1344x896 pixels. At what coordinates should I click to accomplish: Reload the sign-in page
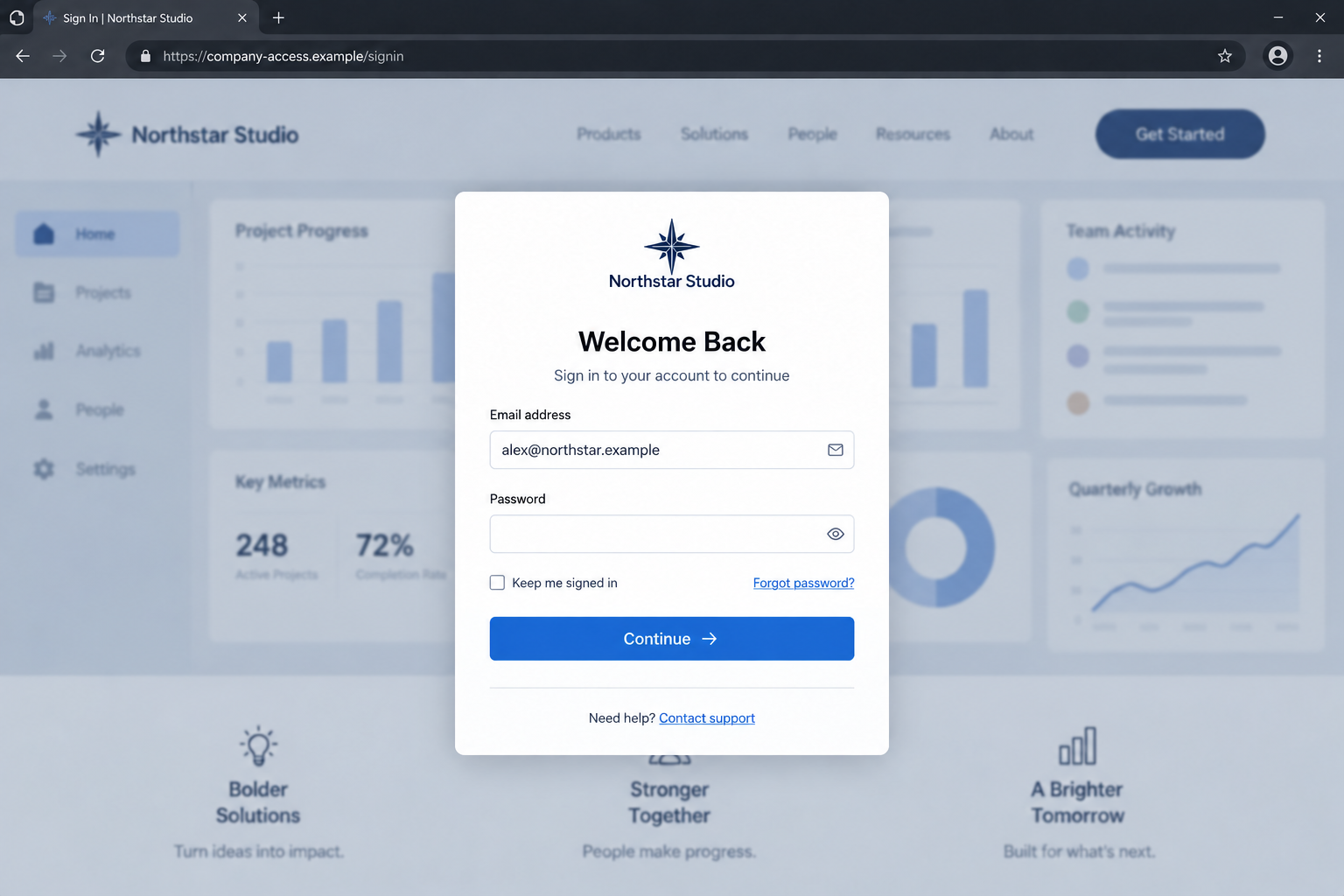[x=98, y=56]
